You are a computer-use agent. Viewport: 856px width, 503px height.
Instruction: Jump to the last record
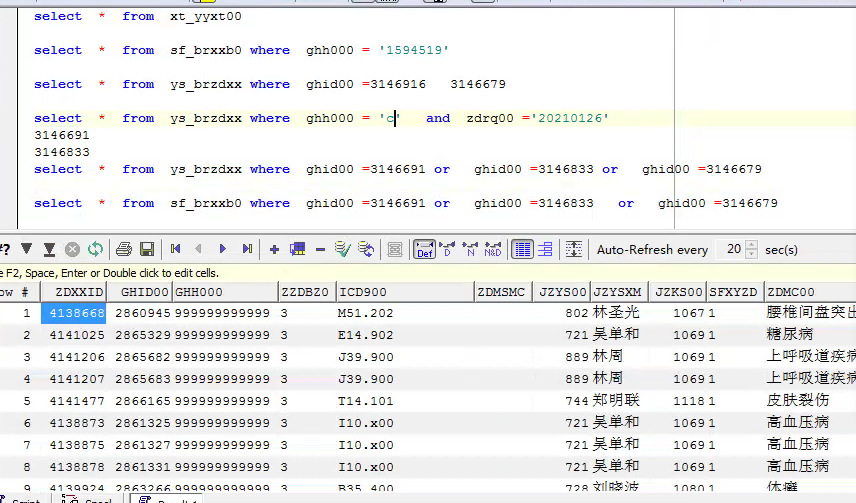(246, 249)
